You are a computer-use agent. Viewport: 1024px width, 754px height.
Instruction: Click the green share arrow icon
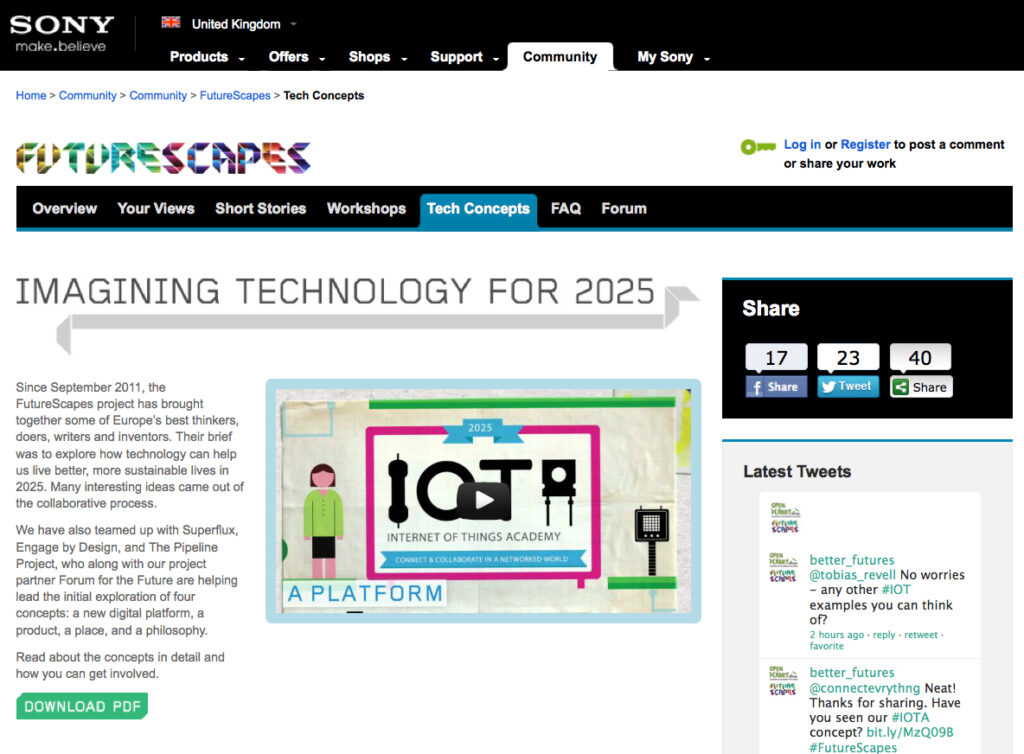pyautogui.click(x=901, y=387)
